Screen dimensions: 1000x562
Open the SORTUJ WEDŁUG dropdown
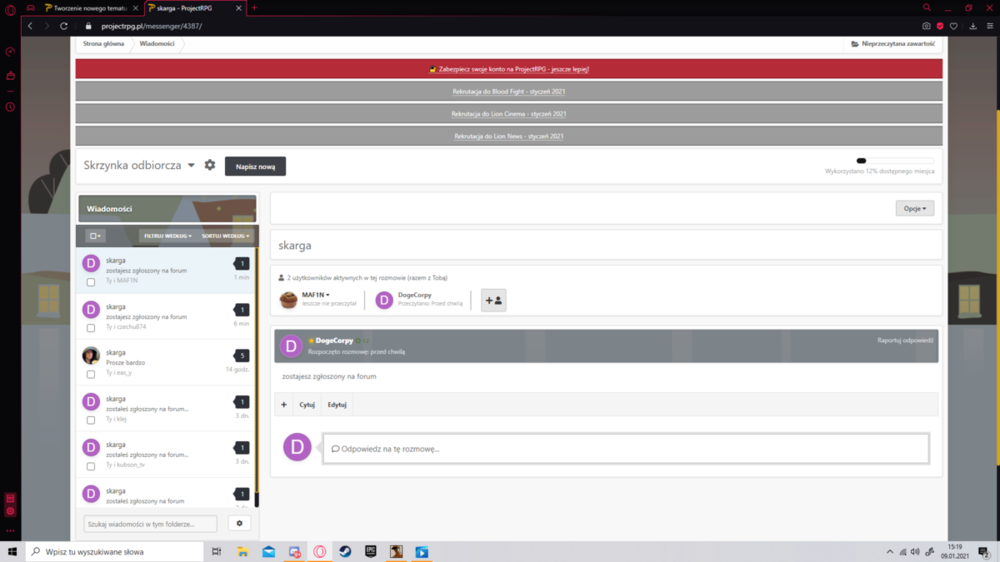(x=226, y=236)
